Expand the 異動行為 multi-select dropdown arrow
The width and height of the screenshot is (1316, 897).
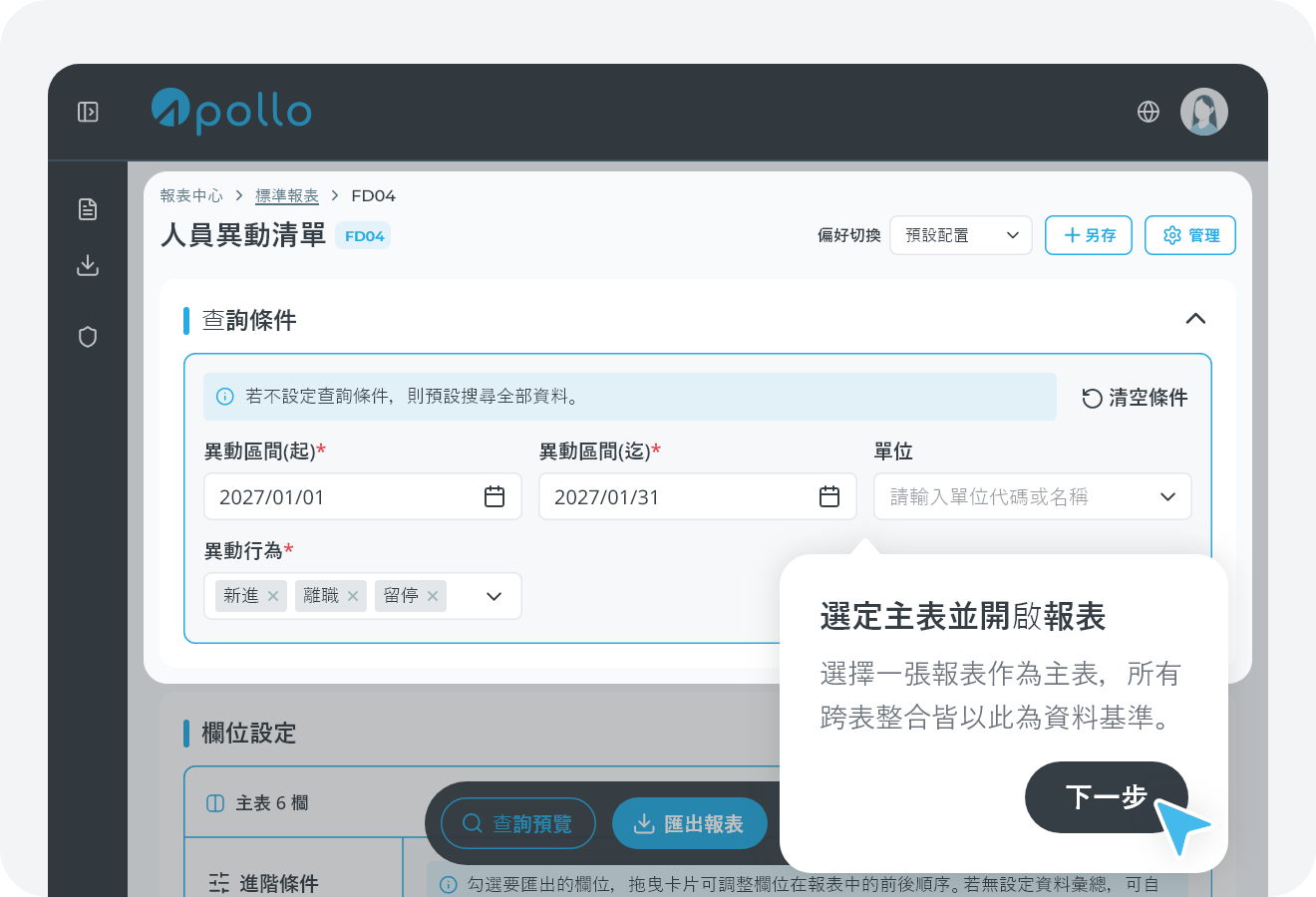pos(494,596)
